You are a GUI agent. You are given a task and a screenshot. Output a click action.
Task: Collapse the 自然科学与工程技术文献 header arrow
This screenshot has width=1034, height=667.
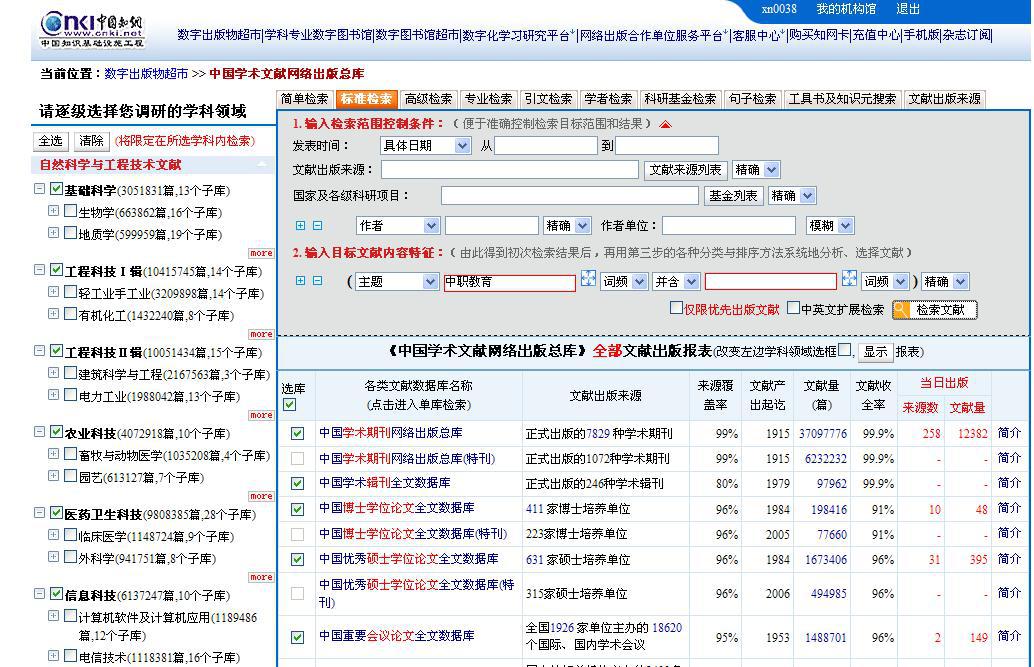pyautogui.click(x=262, y=164)
